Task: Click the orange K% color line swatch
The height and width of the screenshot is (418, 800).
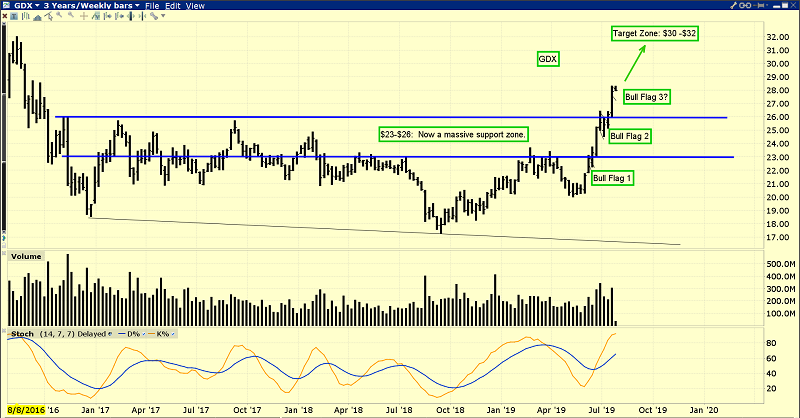Action: pos(152,333)
